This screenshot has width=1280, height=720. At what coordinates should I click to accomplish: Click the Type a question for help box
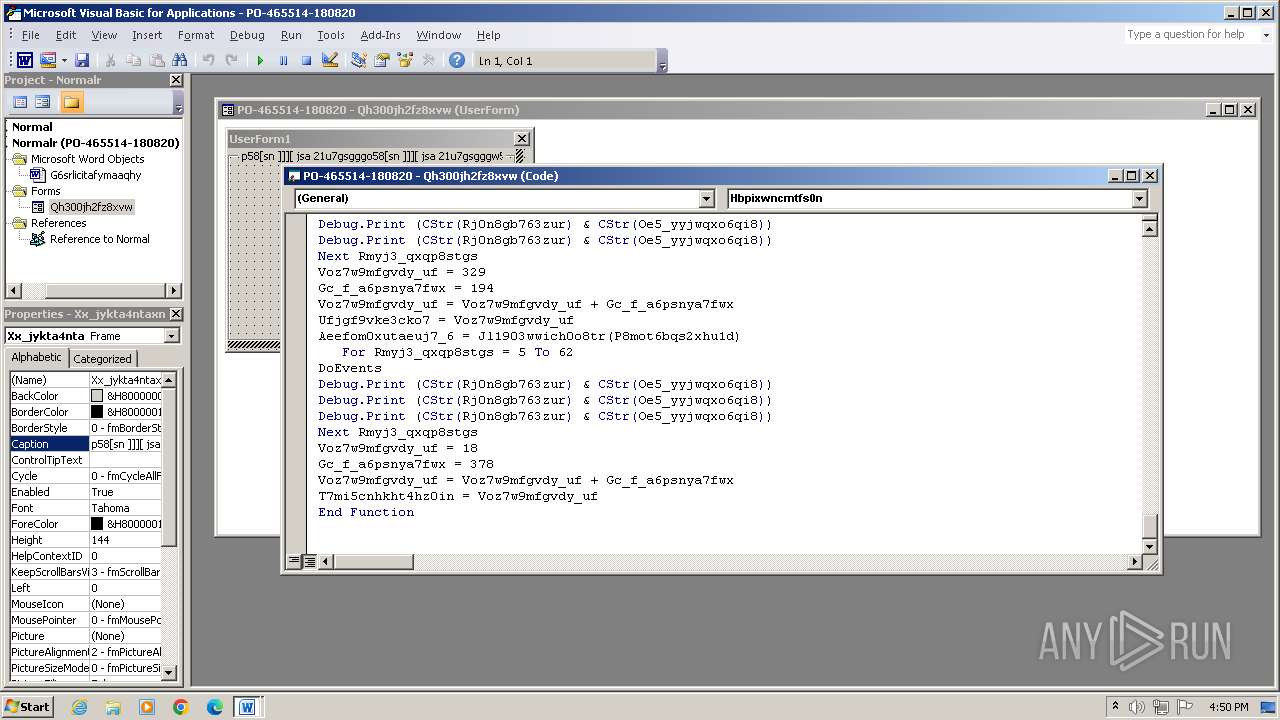[x=1190, y=35]
